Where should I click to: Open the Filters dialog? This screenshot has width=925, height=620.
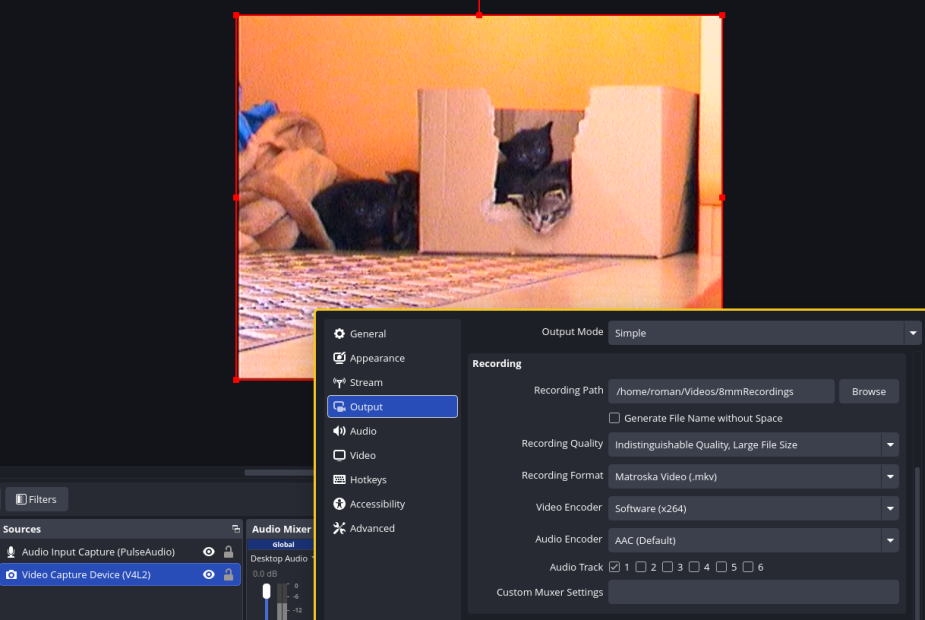(x=36, y=498)
